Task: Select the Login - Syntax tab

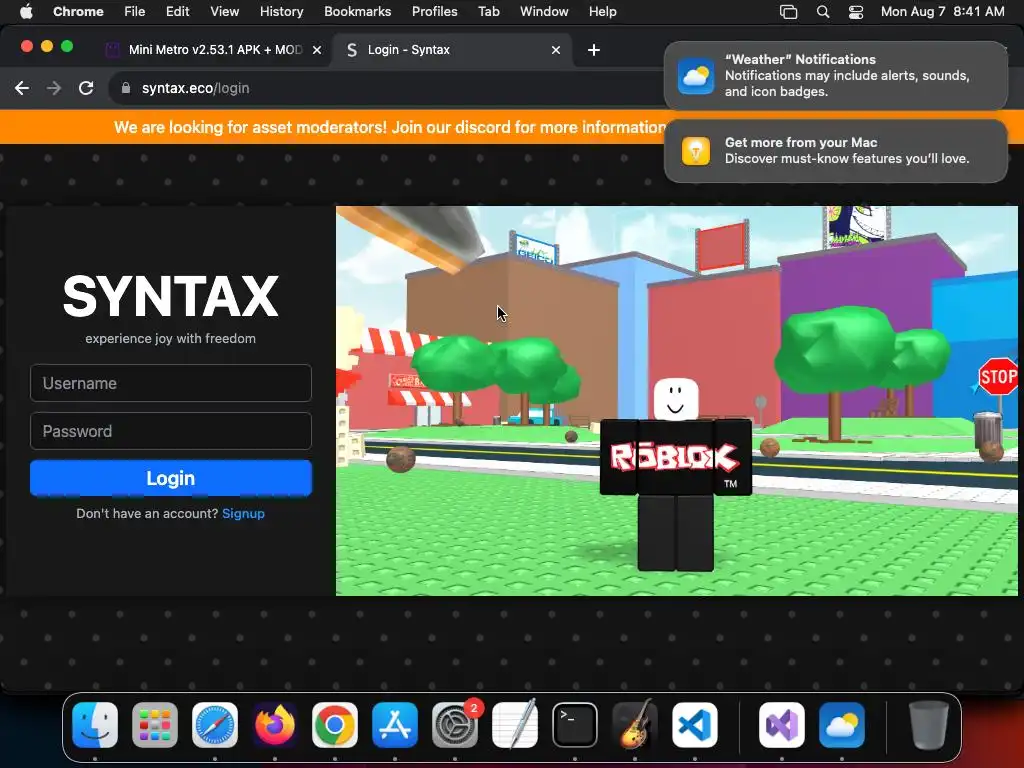Action: coord(451,50)
